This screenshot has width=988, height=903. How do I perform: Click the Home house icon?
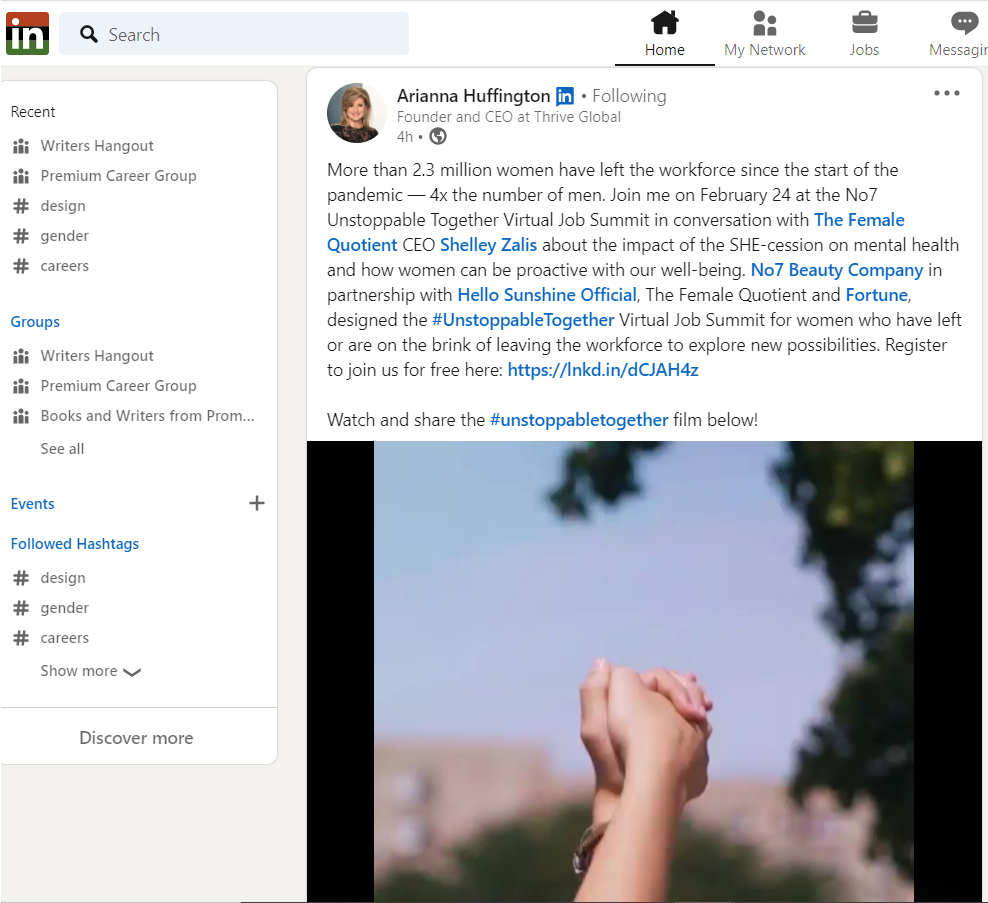tap(665, 23)
